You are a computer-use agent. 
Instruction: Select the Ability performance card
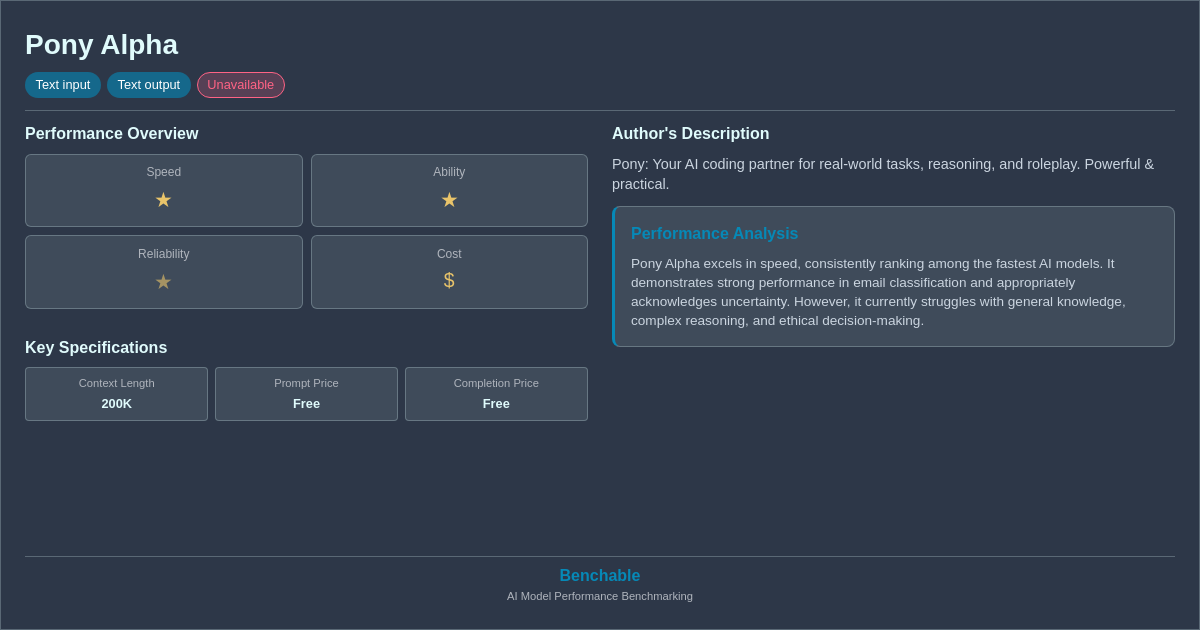pos(449,190)
